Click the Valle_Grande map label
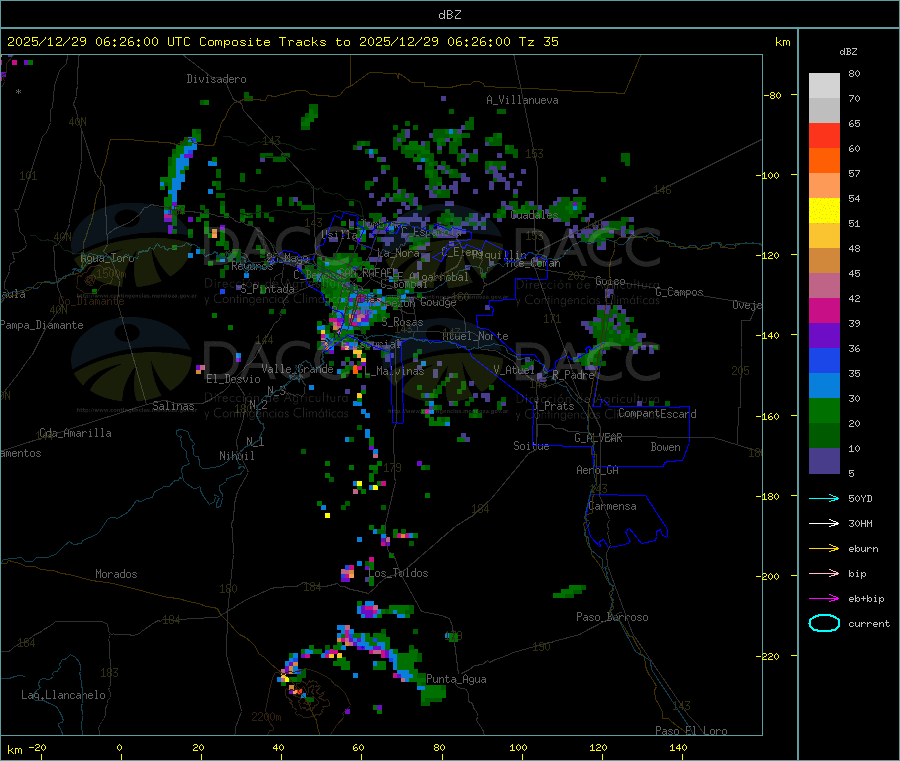This screenshot has width=900, height=761. click(x=297, y=369)
